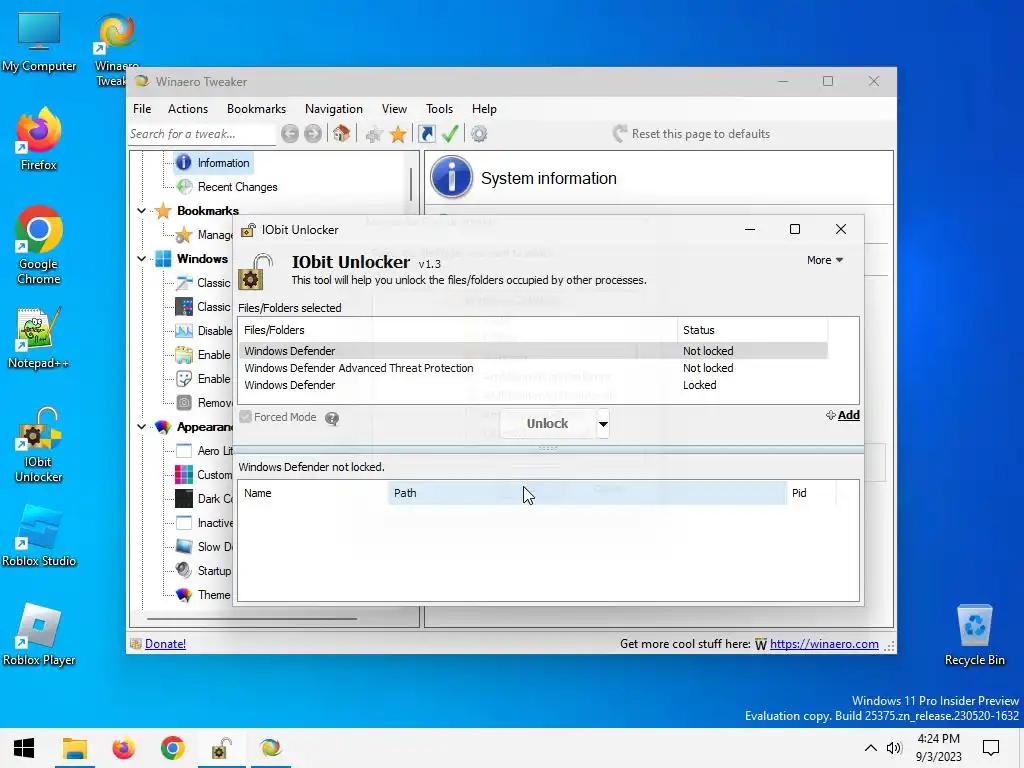Click the forward navigation arrow in Winaero toolbar
1024x768 pixels.
[x=313, y=134]
